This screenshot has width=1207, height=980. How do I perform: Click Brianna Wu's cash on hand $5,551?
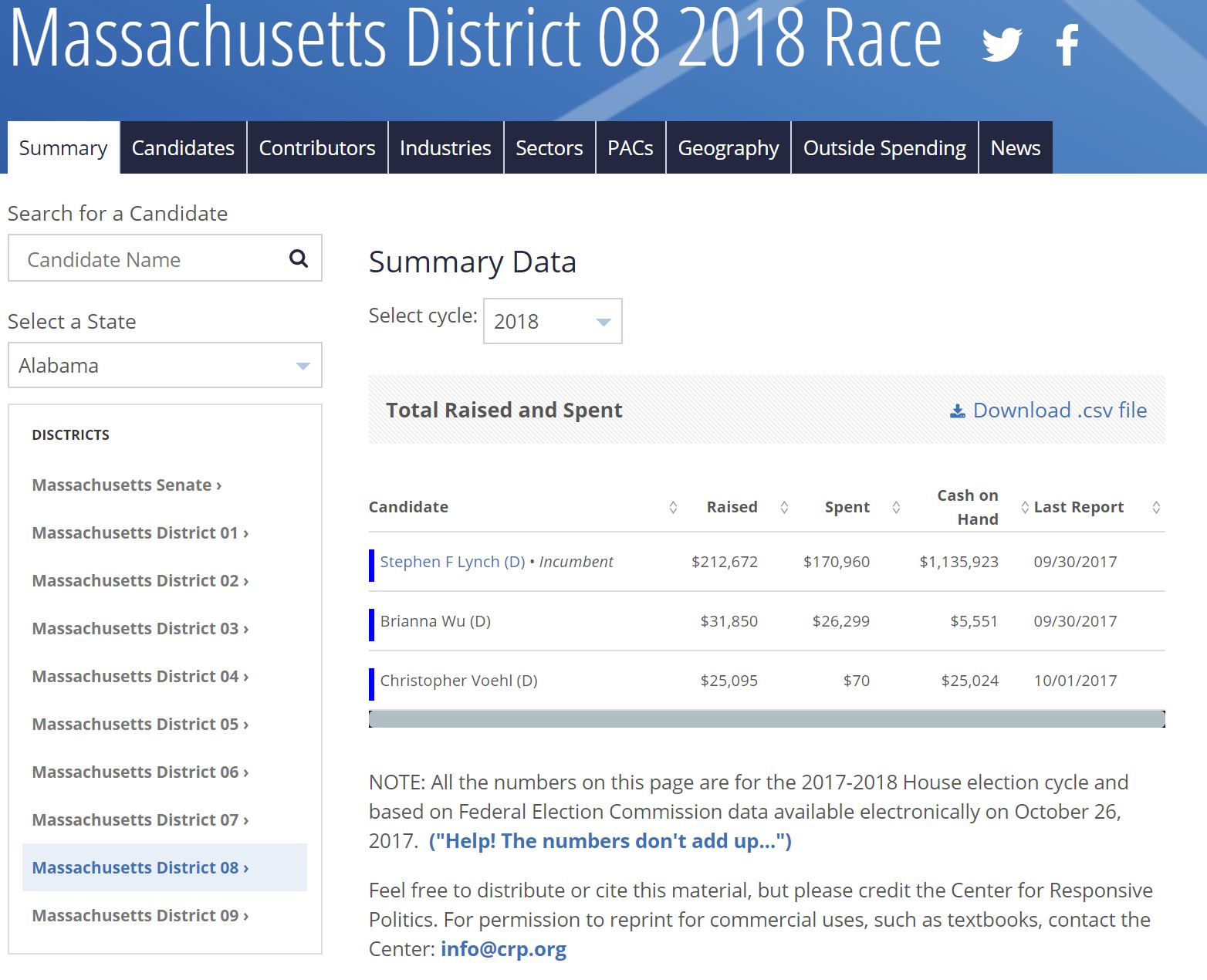click(x=974, y=621)
